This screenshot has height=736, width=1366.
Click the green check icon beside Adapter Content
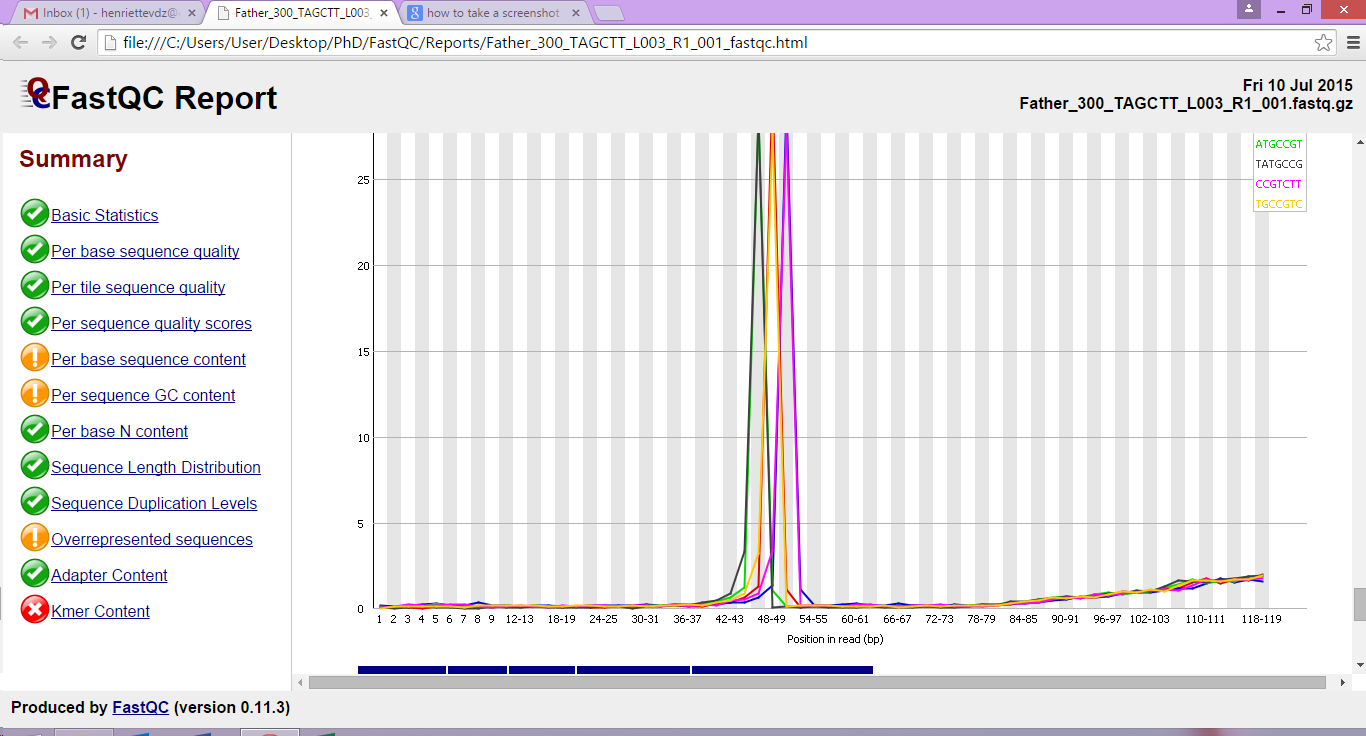pos(34,574)
